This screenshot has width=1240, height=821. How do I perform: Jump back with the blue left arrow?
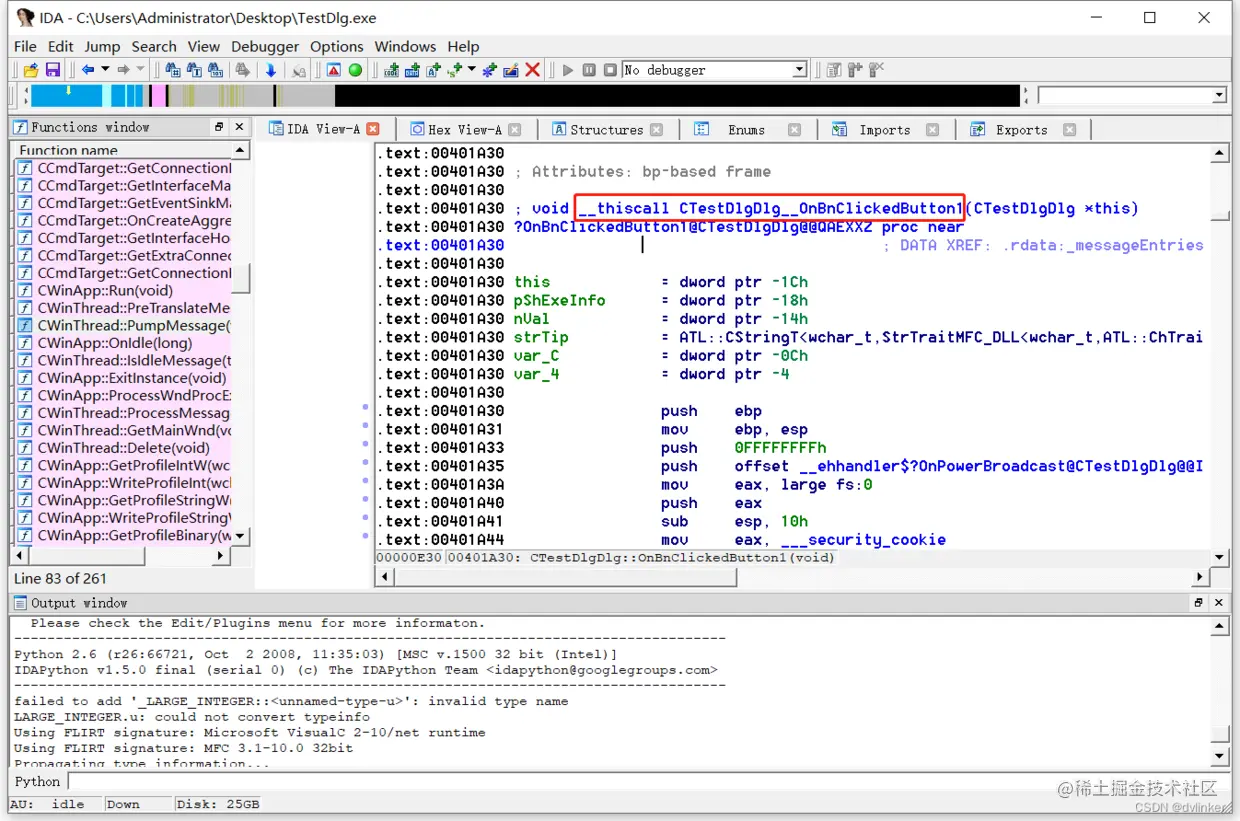(88, 70)
